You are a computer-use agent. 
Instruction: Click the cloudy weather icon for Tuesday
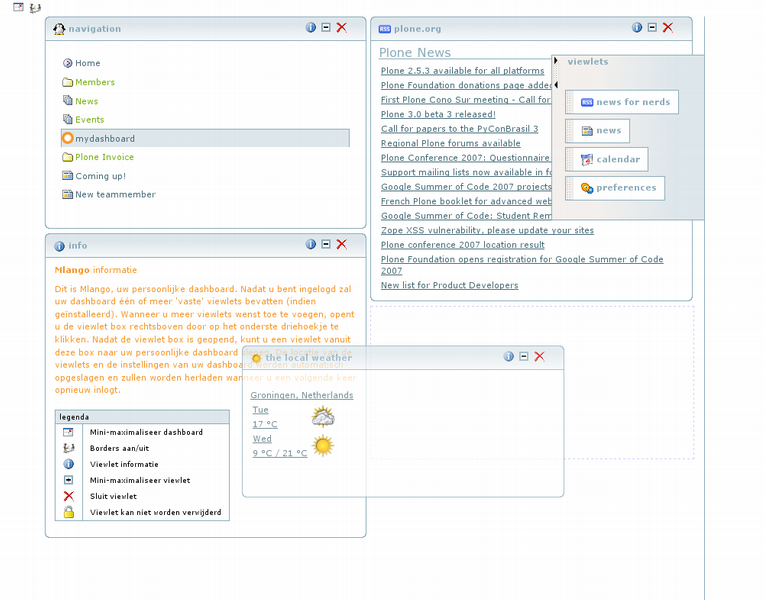(x=322, y=417)
